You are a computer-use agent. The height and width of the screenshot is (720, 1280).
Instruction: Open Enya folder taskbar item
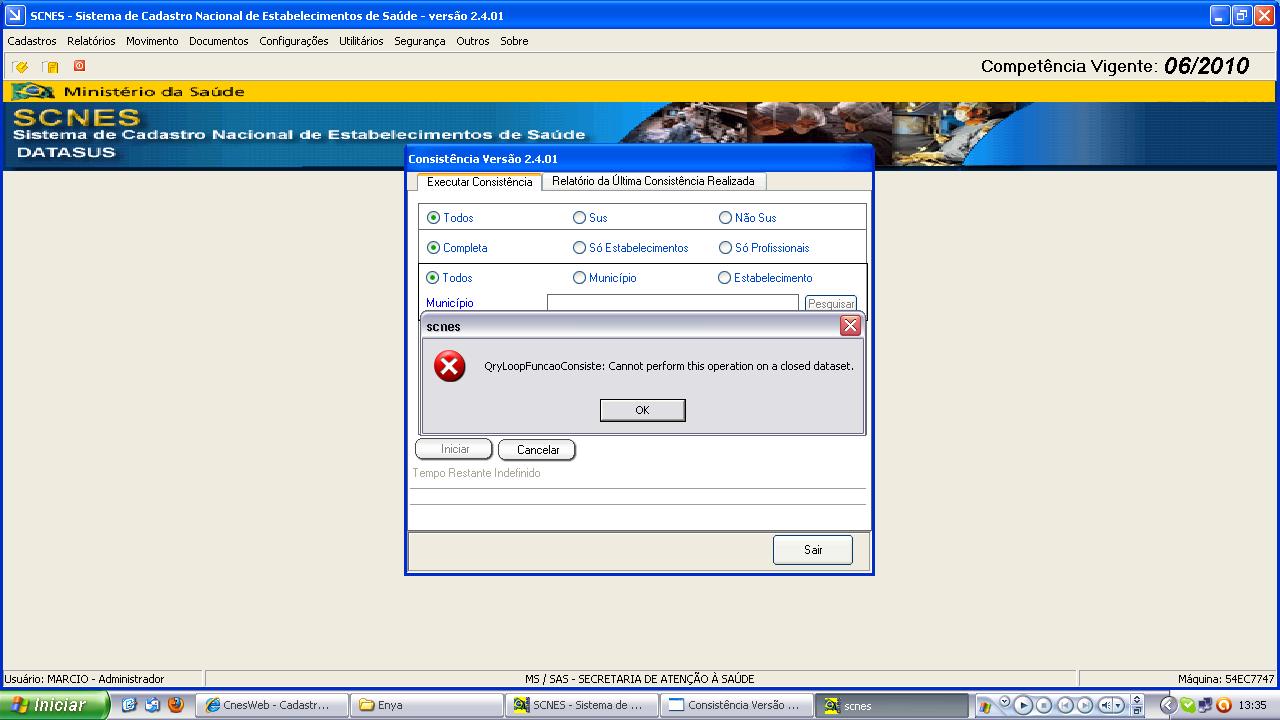click(427, 705)
